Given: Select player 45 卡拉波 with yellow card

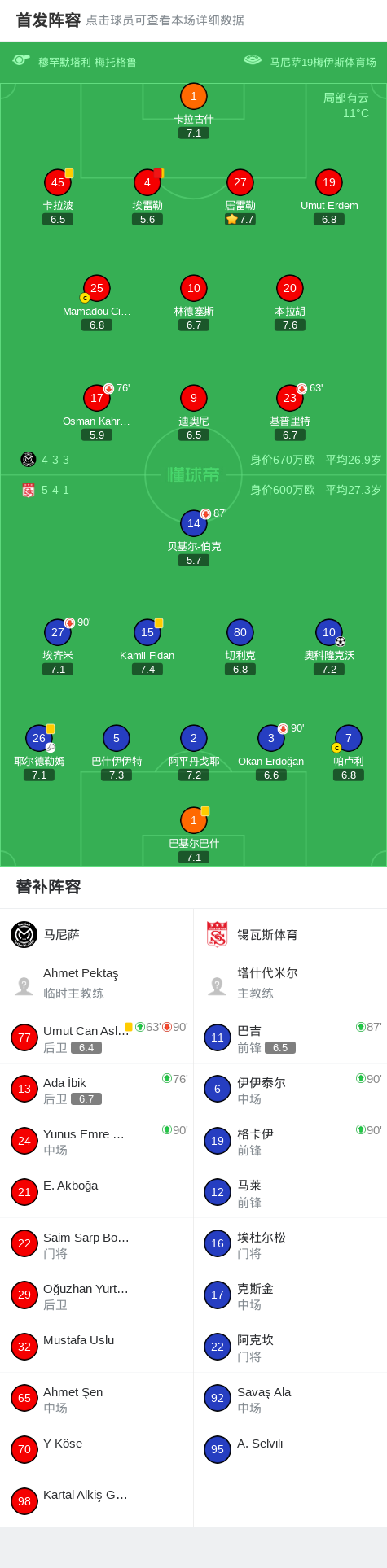Looking at the screenshot, I should pos(58,182).
